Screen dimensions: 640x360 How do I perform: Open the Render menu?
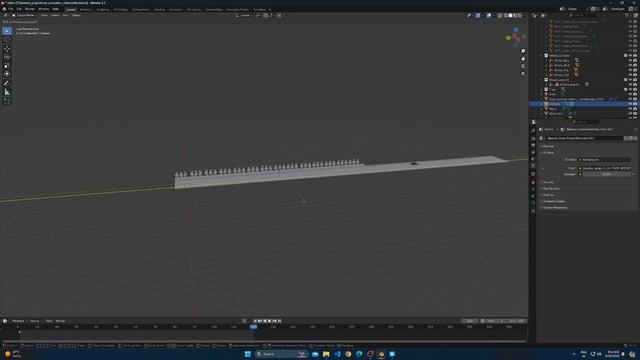pyautogui.click(x=30, y=9)
